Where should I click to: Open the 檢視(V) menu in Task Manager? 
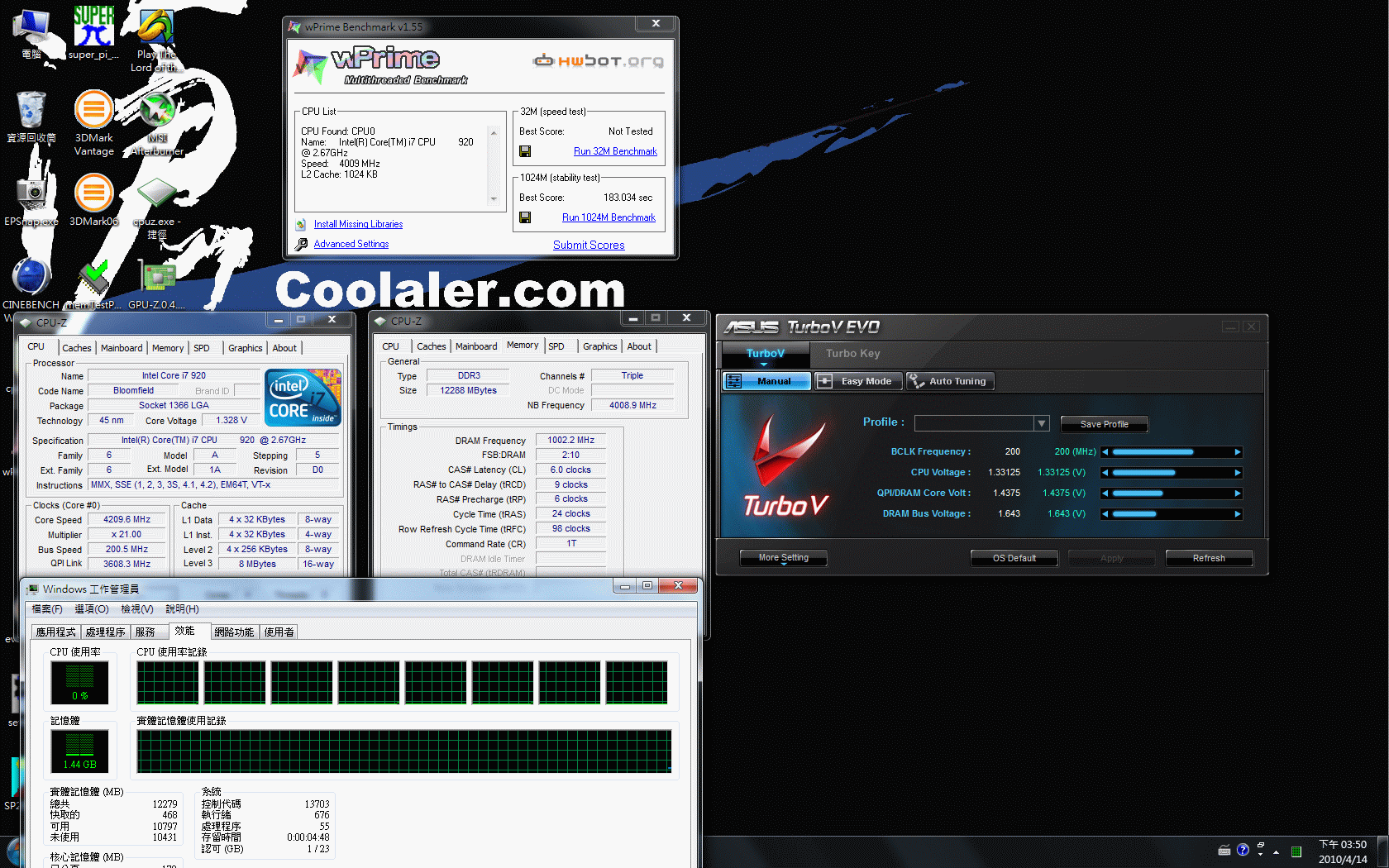coord(137,609)
